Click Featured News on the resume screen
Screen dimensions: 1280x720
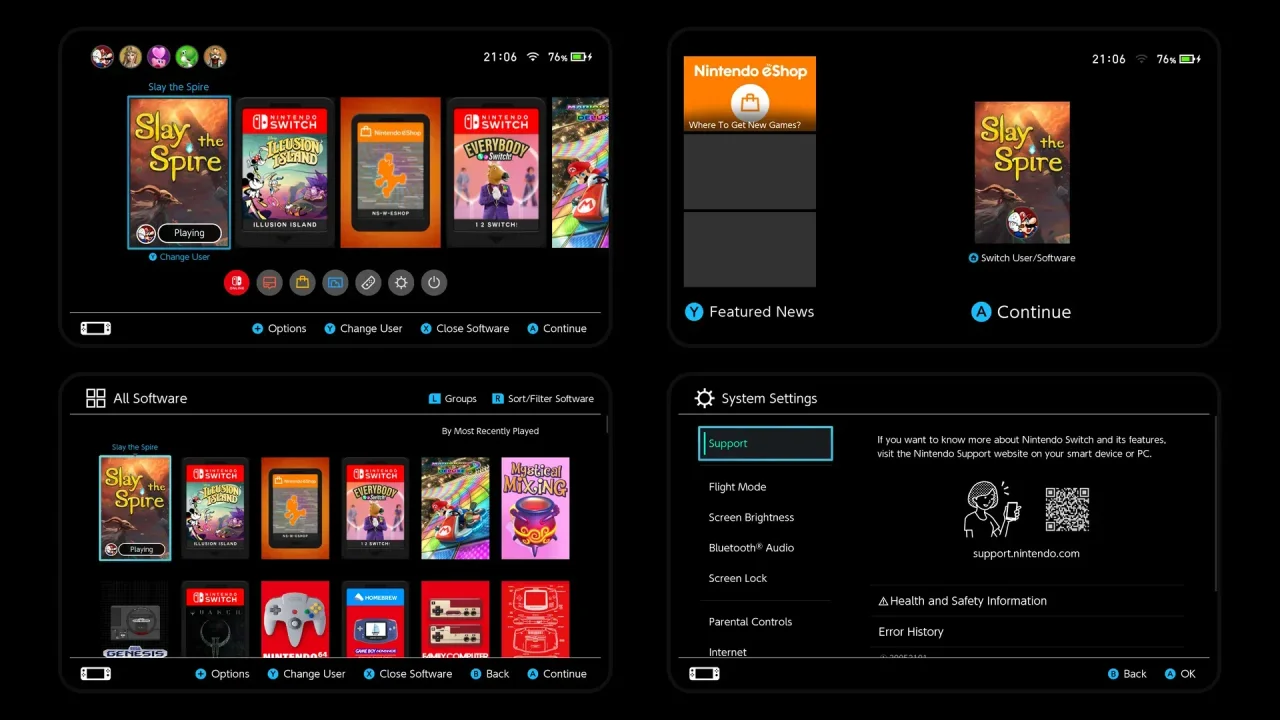tap(750, 312)
